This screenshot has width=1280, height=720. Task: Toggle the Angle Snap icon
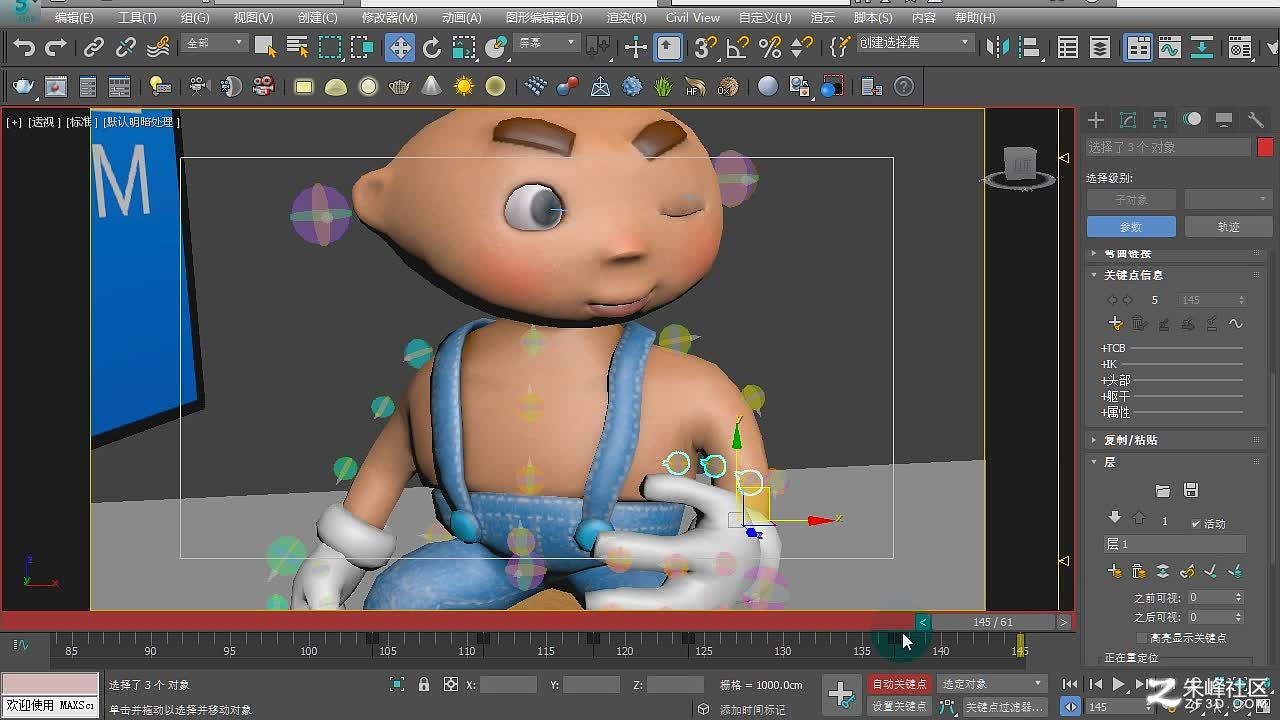(738, 47)
